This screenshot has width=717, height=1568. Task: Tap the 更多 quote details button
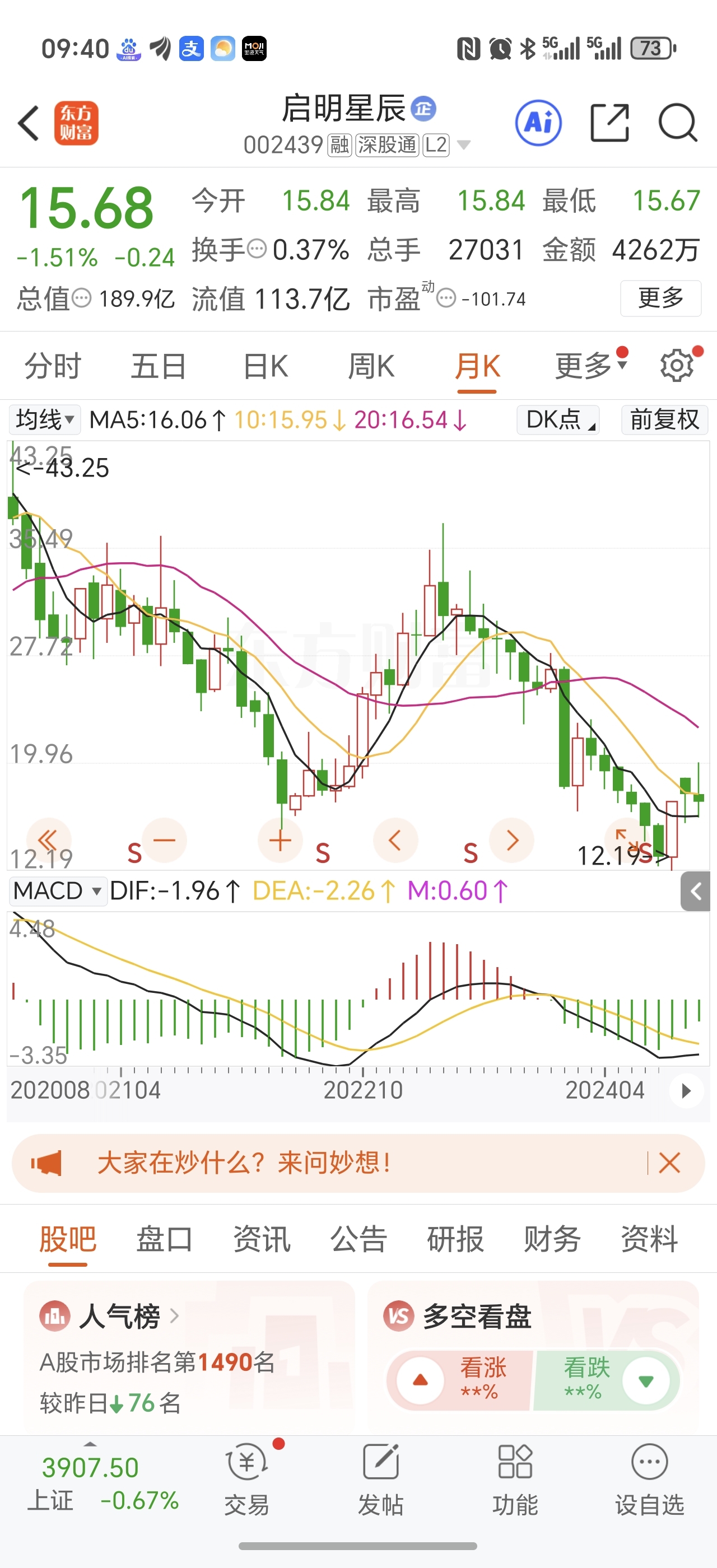coord(660,298)
